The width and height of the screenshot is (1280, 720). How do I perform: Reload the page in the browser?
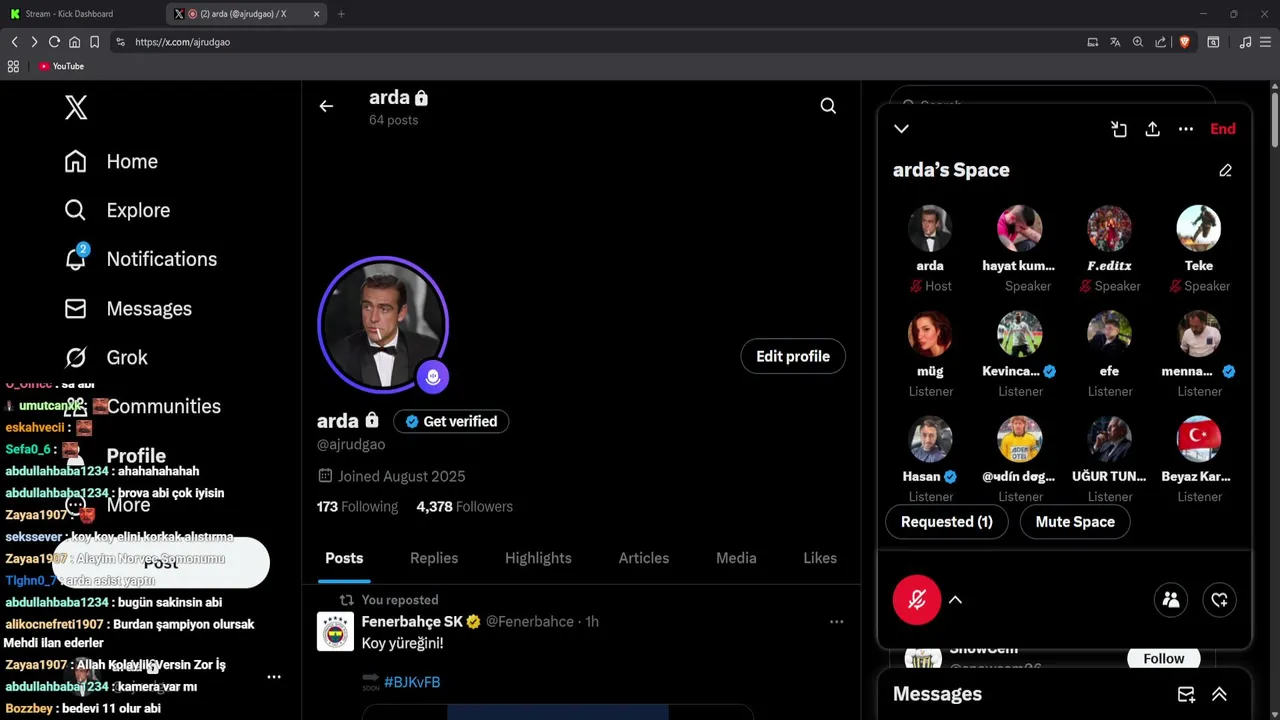coord(54,42)
